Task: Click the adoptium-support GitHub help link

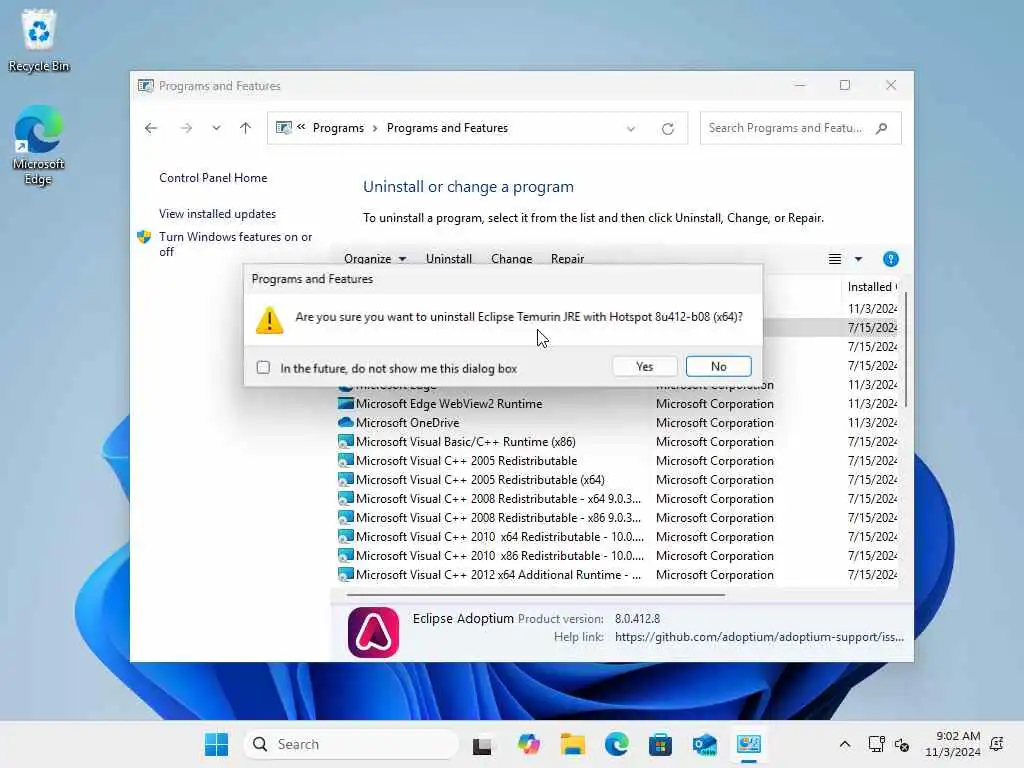Action: click(759, 637)
